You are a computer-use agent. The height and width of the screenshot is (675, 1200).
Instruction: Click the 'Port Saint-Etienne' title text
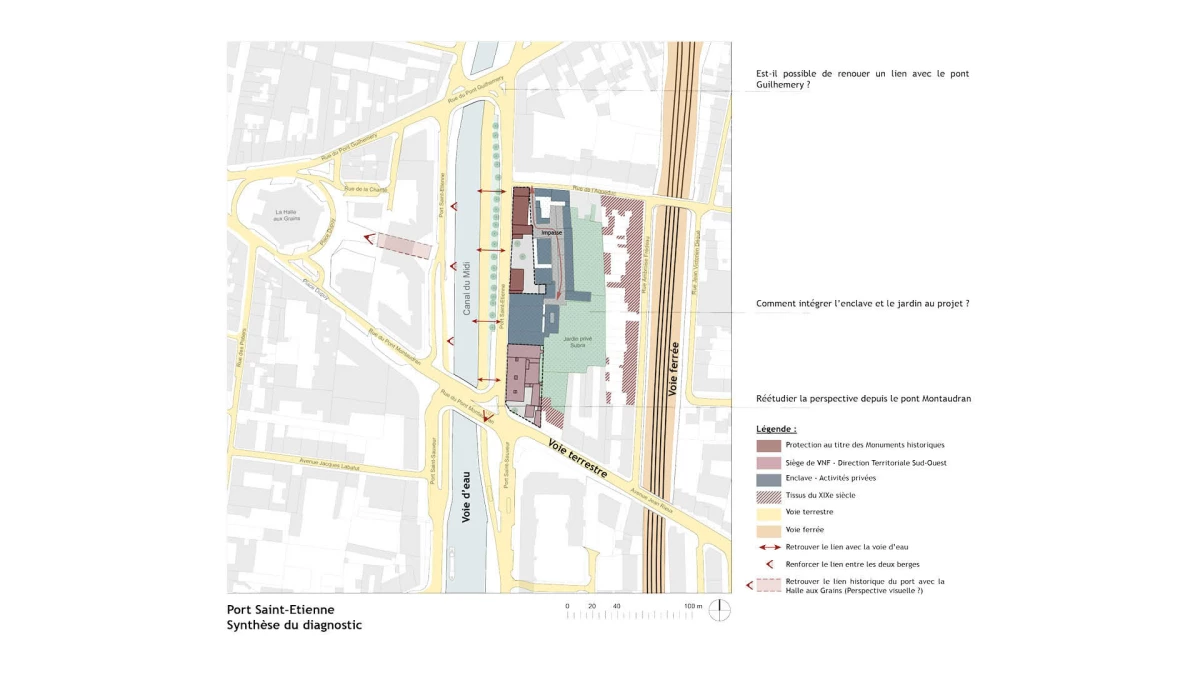[280, 609]
